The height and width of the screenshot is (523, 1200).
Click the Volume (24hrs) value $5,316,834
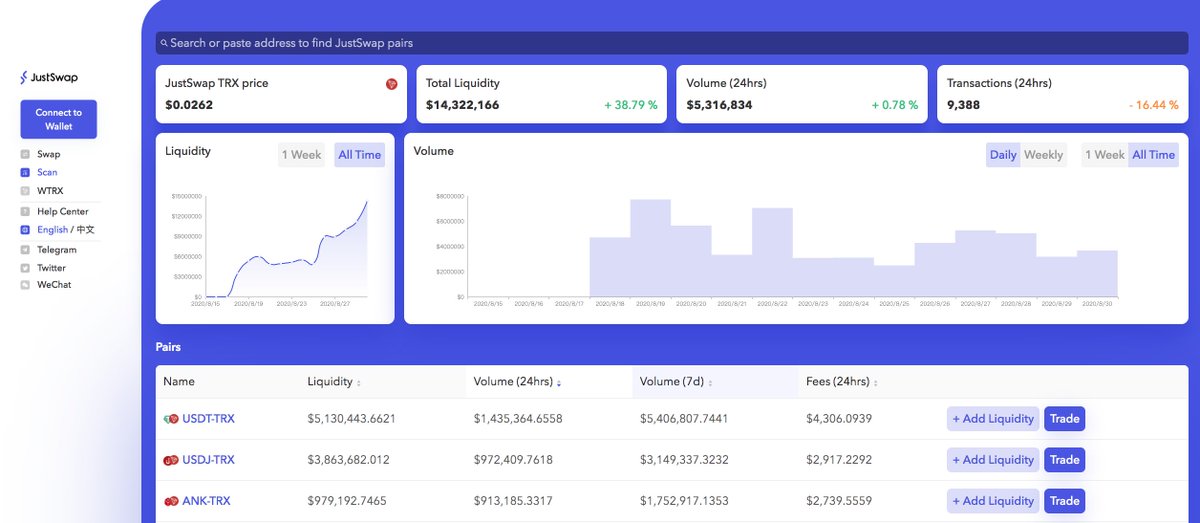click(x=720, y=105)
